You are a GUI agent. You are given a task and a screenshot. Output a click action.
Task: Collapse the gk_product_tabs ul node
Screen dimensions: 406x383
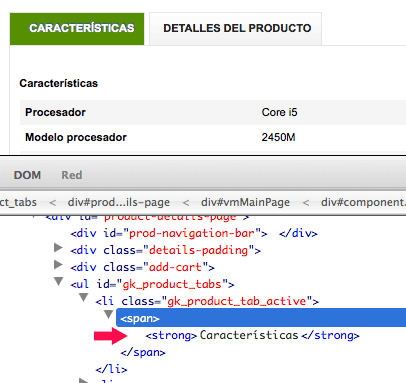pos(59,282)
